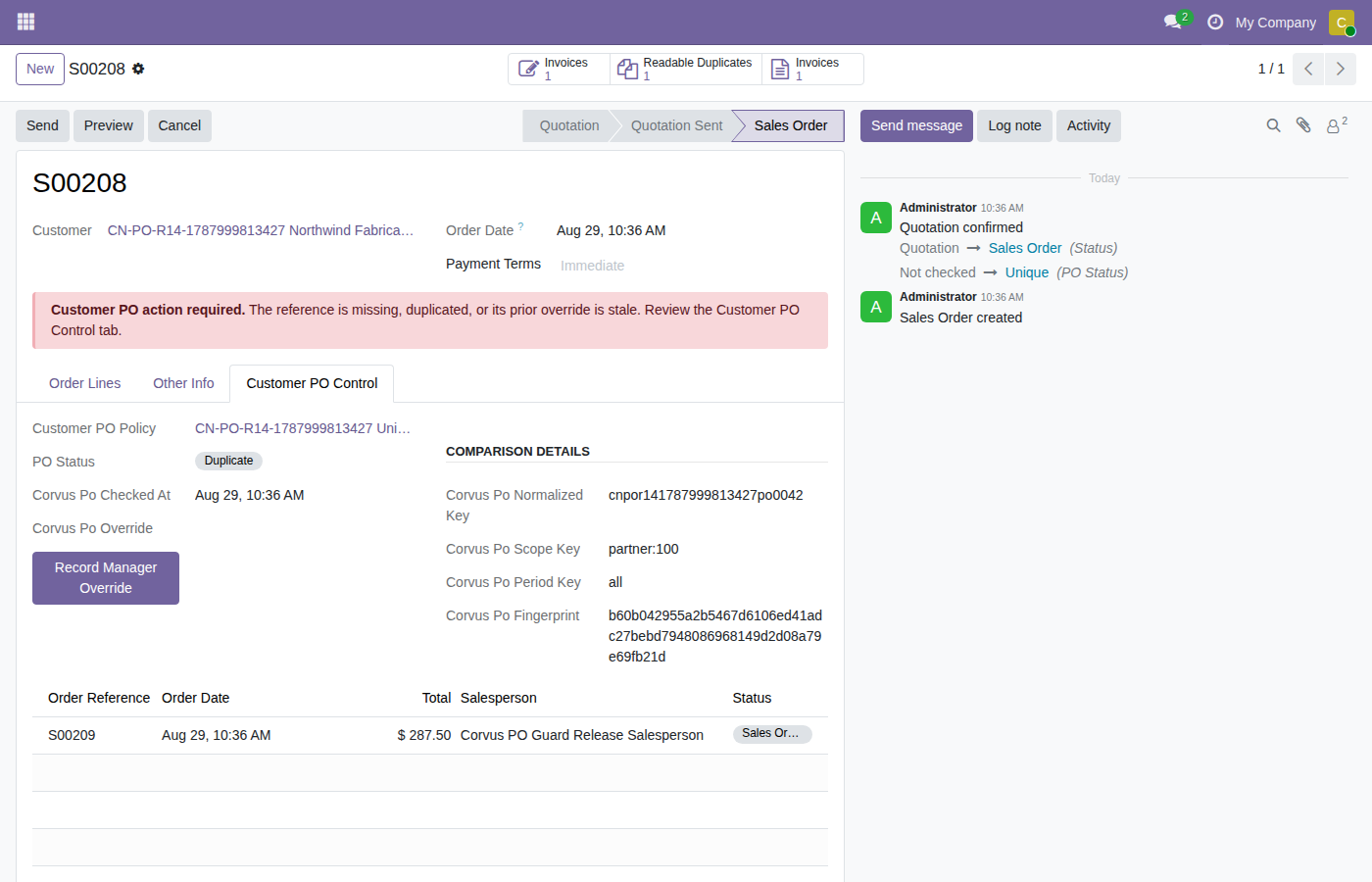Open the first Invoices stat button with pencil icon
Image resolution: width=1372 pixels, height=882 pixels.
[559, 69]
